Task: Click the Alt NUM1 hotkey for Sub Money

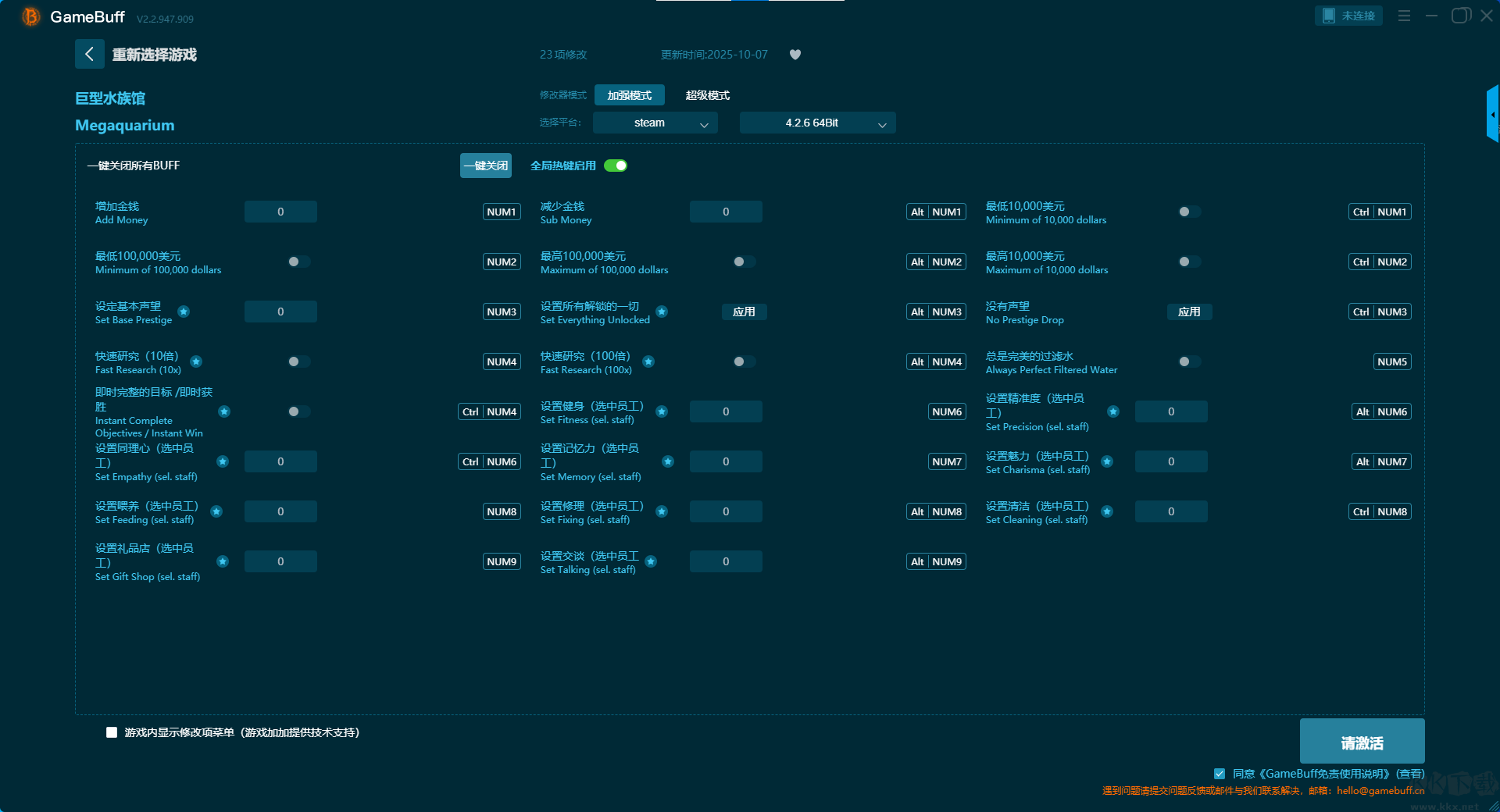Action: tap(936, 212)
